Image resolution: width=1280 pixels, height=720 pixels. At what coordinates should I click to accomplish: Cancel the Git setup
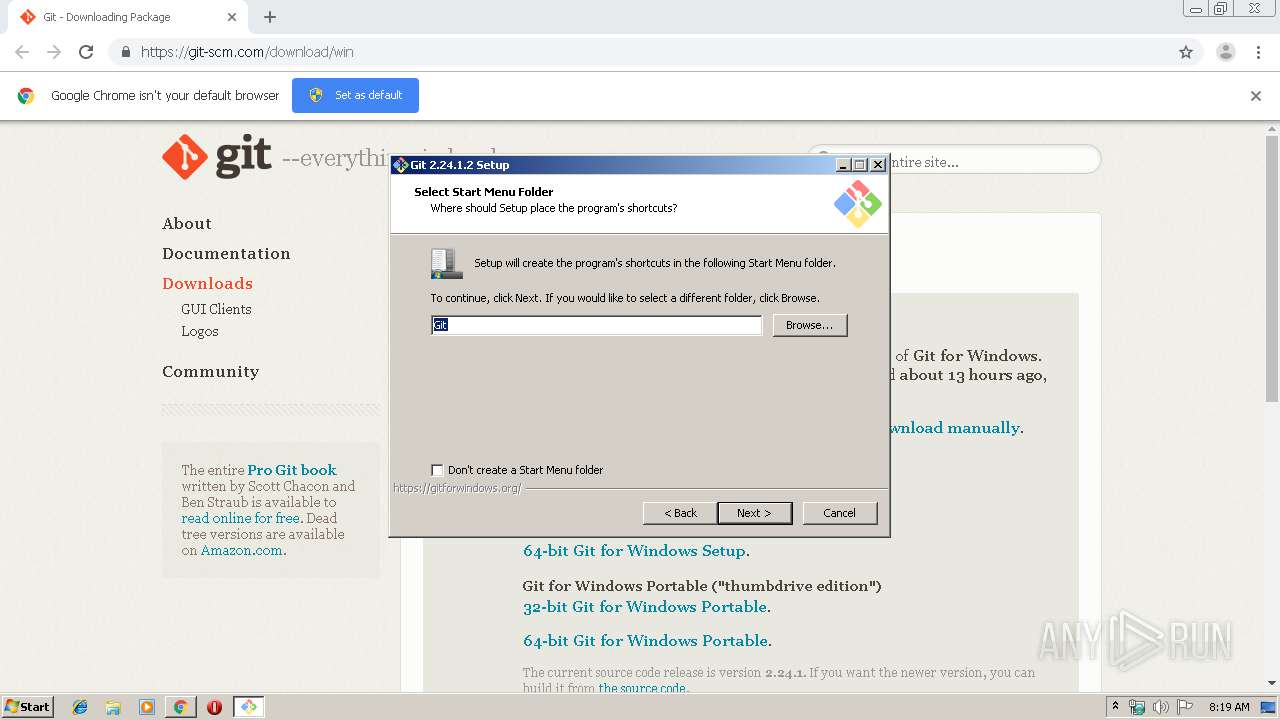[840, 513]
